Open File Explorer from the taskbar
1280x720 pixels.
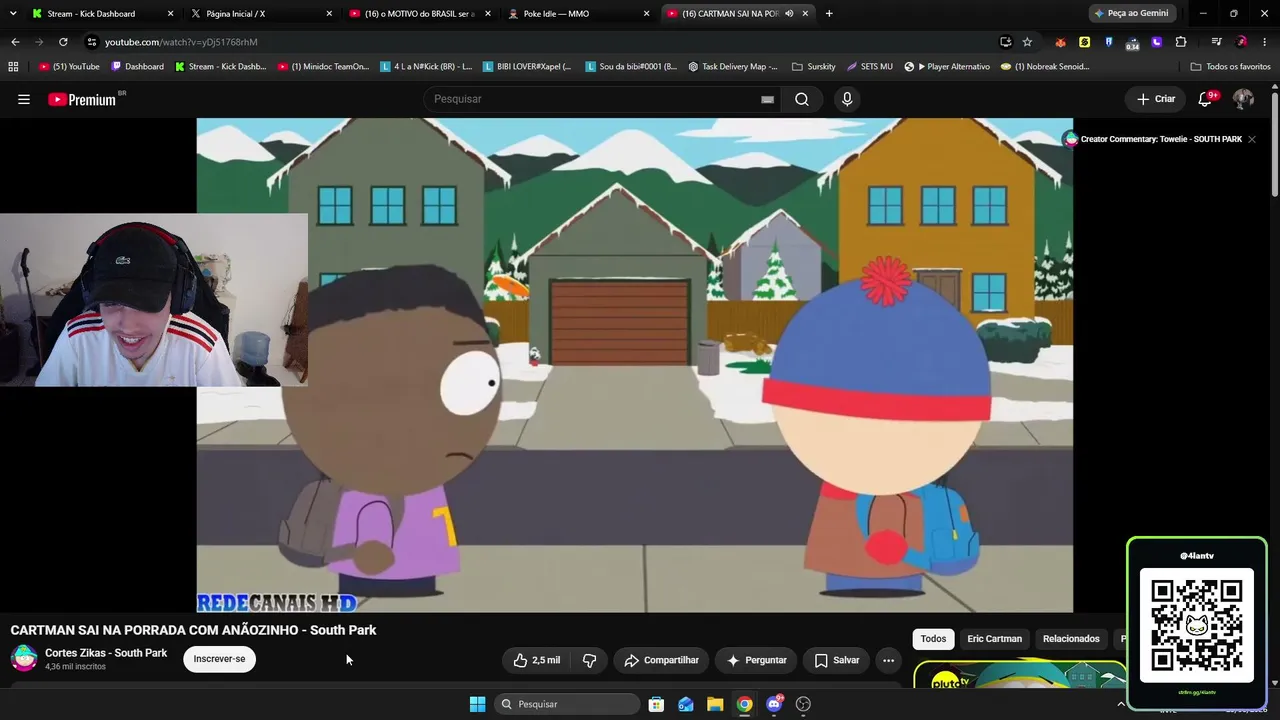[x=715, y=704]
